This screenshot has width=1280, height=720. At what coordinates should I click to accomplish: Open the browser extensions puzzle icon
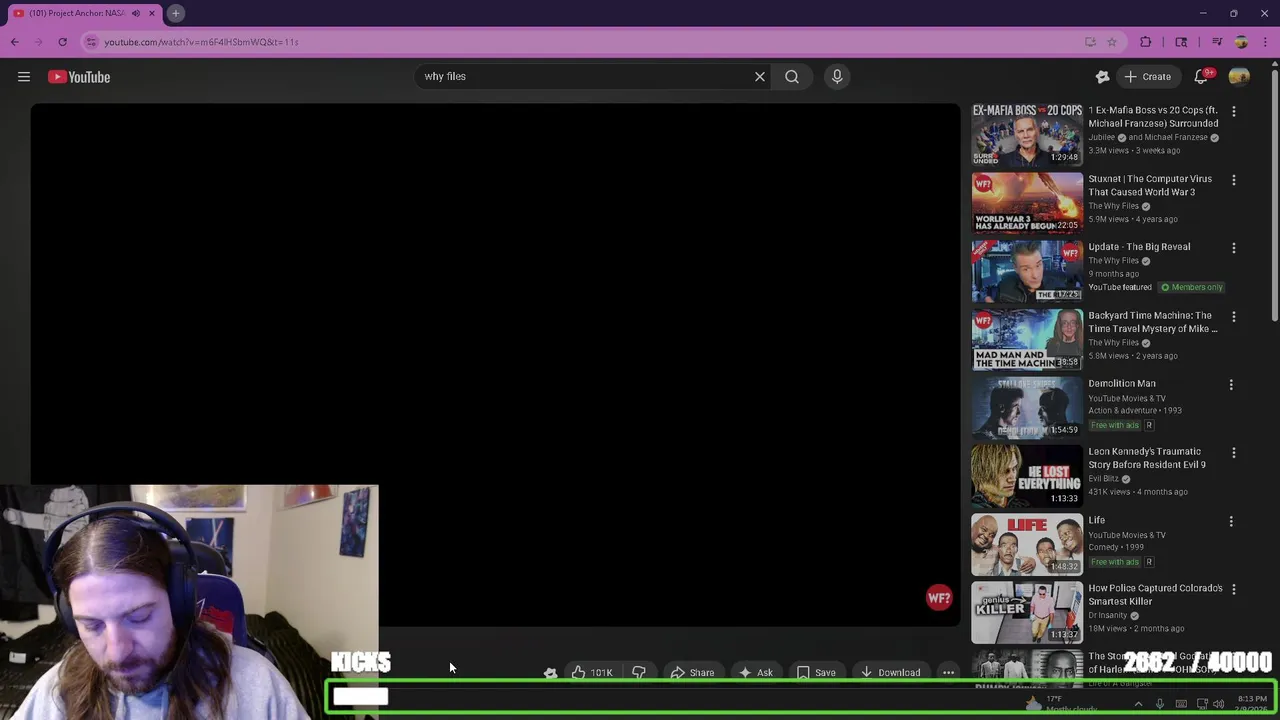1146,42
